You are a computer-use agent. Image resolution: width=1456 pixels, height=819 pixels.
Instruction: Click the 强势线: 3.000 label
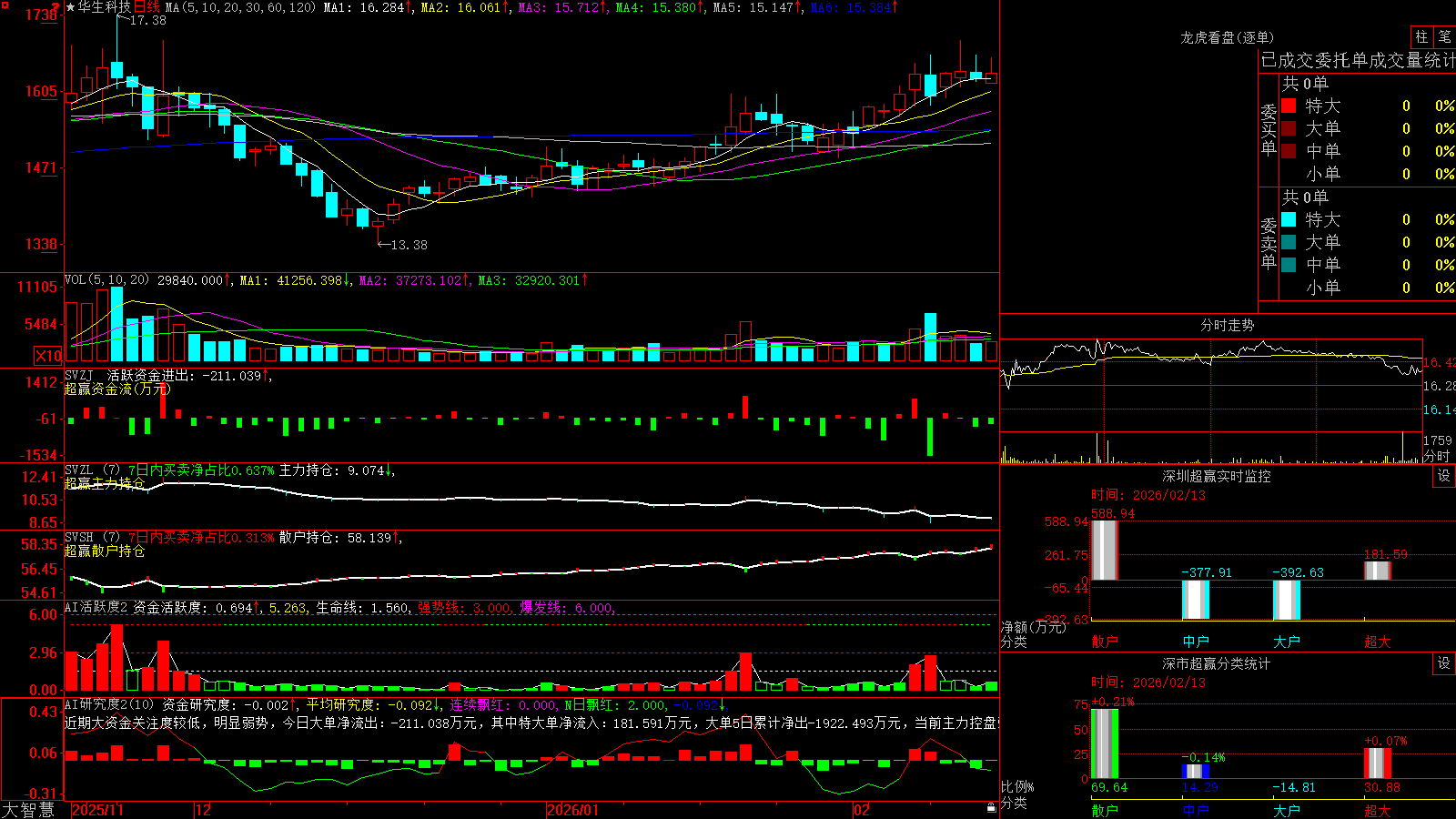point(465,608)
